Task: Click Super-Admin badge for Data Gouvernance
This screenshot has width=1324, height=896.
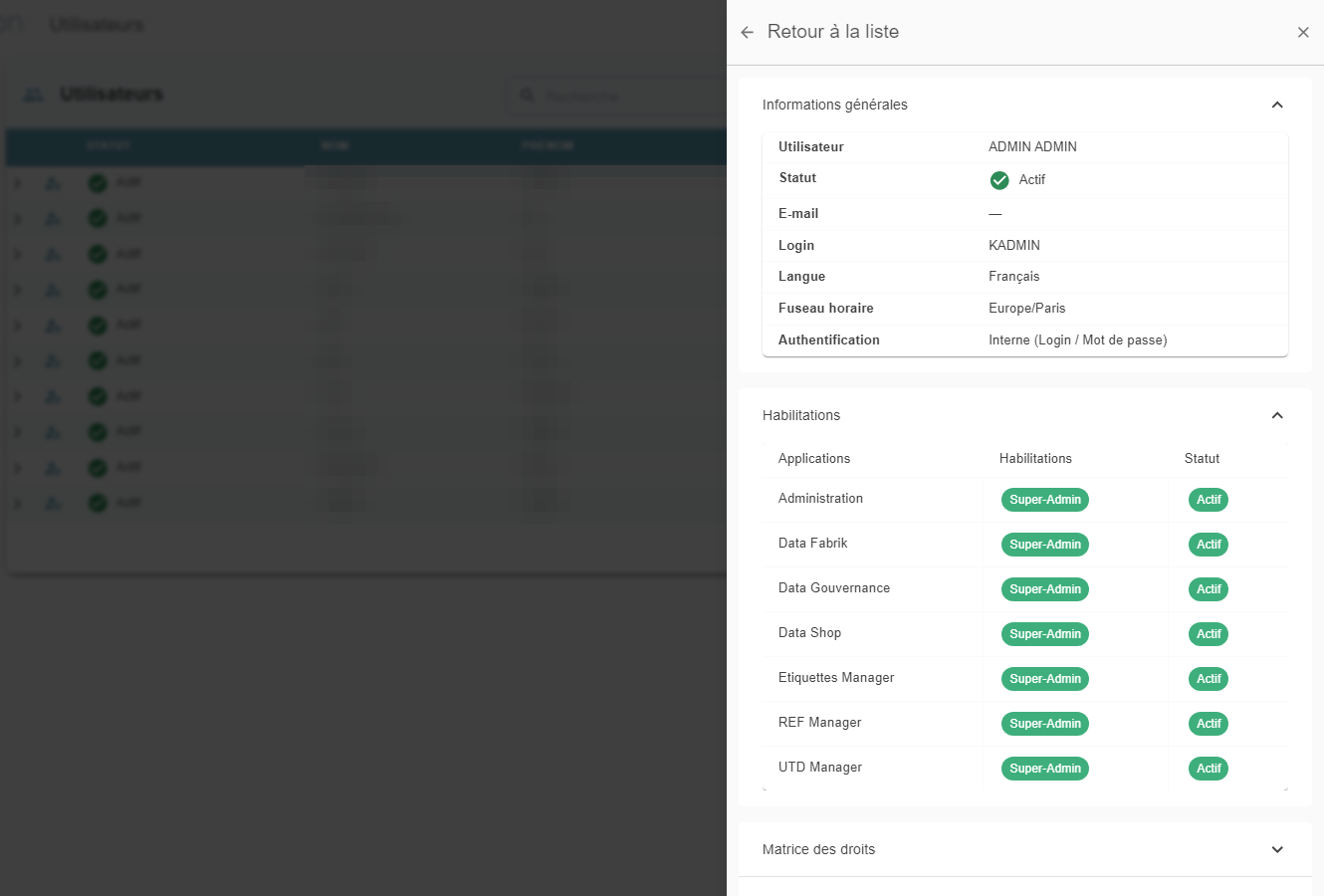Action: coord(1045,589)
